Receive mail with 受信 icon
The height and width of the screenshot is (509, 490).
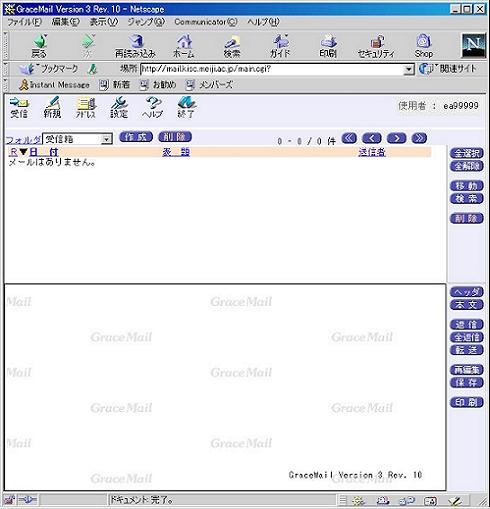[x=19, y=107]
